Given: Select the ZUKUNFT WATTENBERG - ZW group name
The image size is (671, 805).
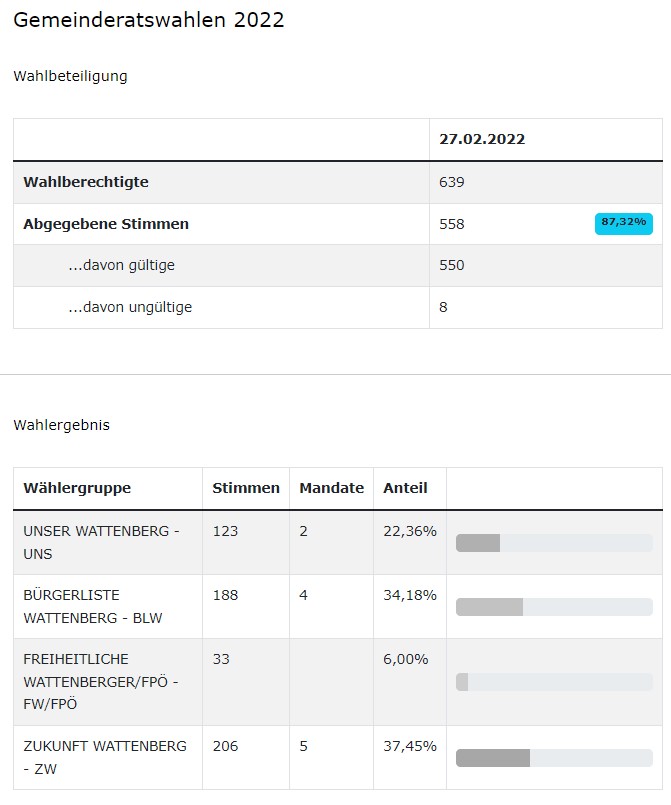Looking at the screenshot, I should [105, 757].
